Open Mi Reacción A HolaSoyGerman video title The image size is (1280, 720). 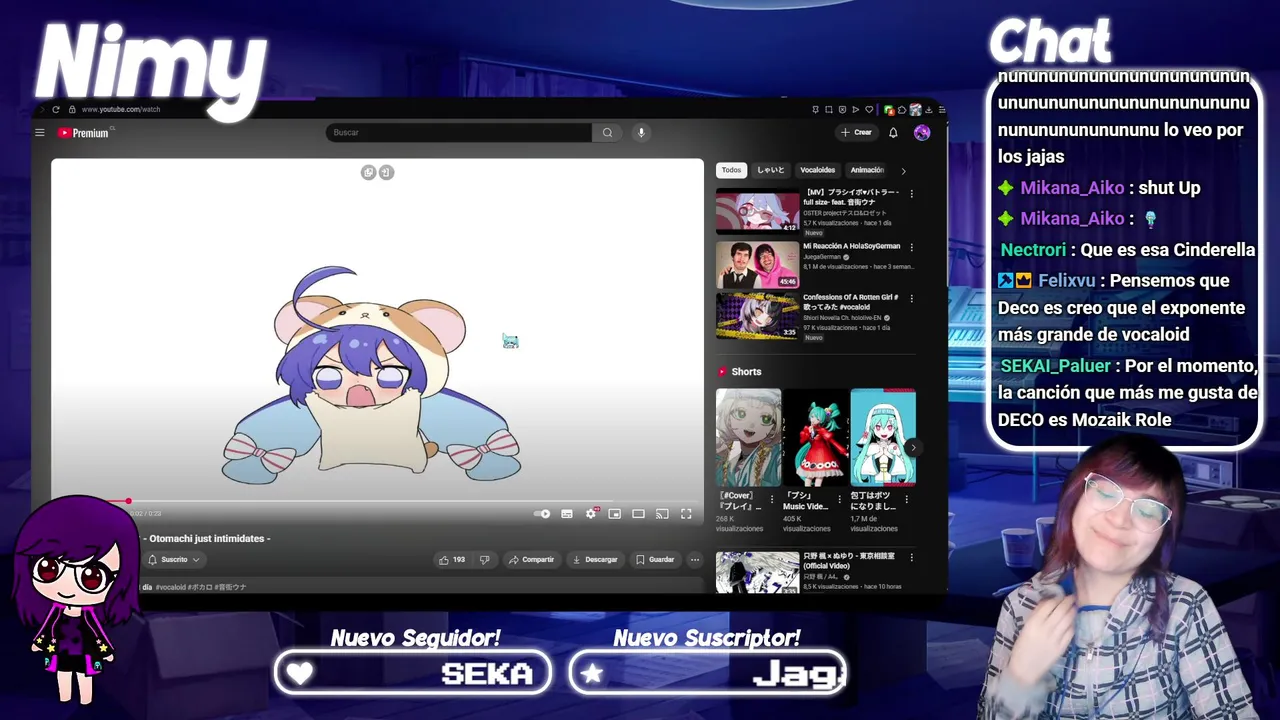(x=851, y=246)
